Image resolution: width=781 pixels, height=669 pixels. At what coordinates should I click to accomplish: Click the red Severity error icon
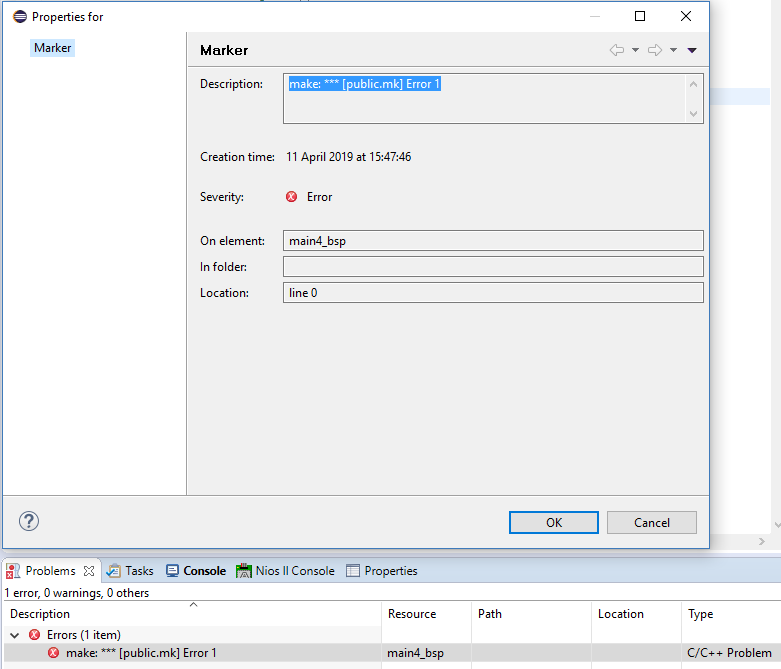pos(291,197)
